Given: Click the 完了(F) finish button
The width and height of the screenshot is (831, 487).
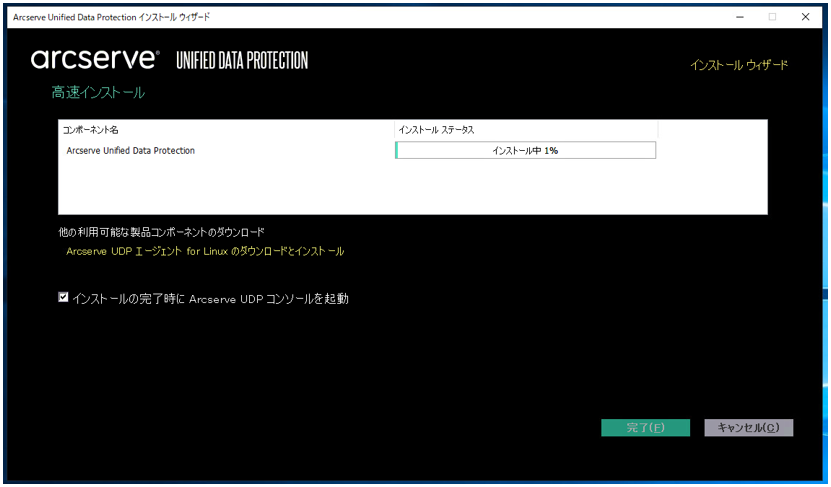Looking at the screenshot, I should (x=645, y=428).
